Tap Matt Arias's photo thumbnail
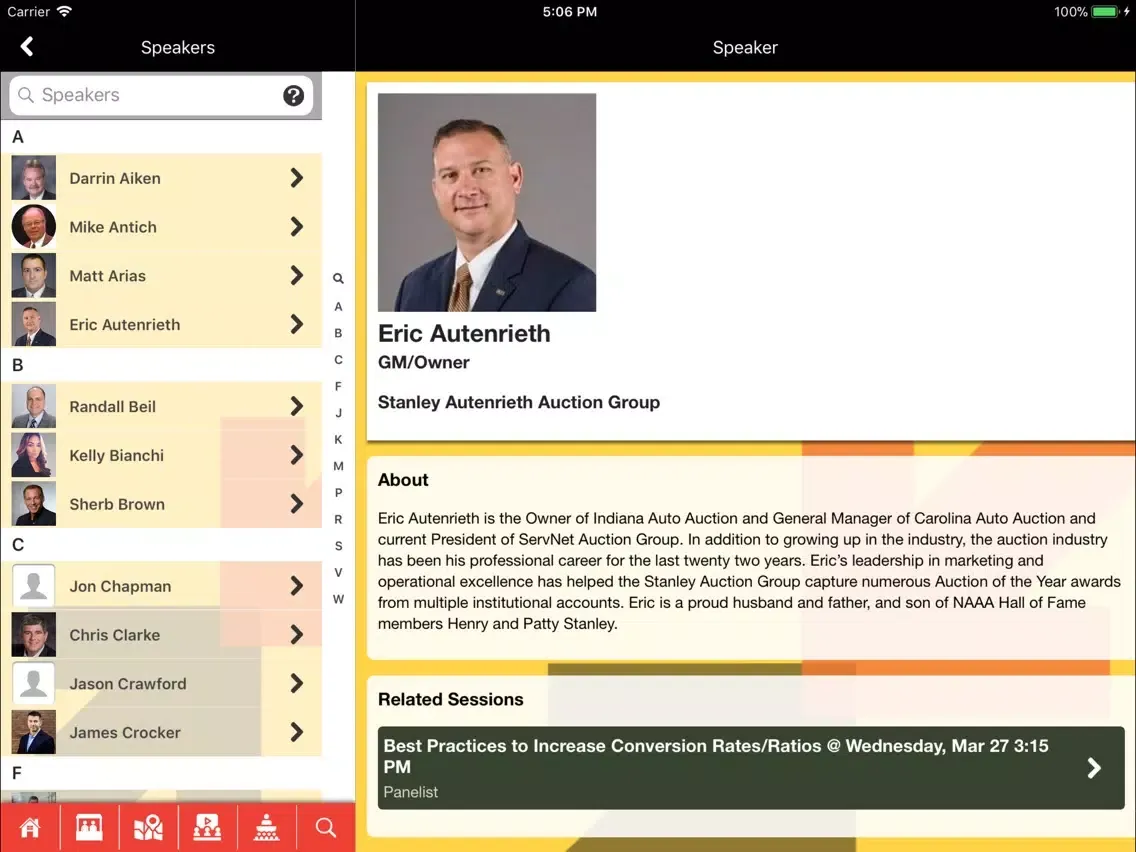This screenshot has width=1136, height=852. point(33,275)
